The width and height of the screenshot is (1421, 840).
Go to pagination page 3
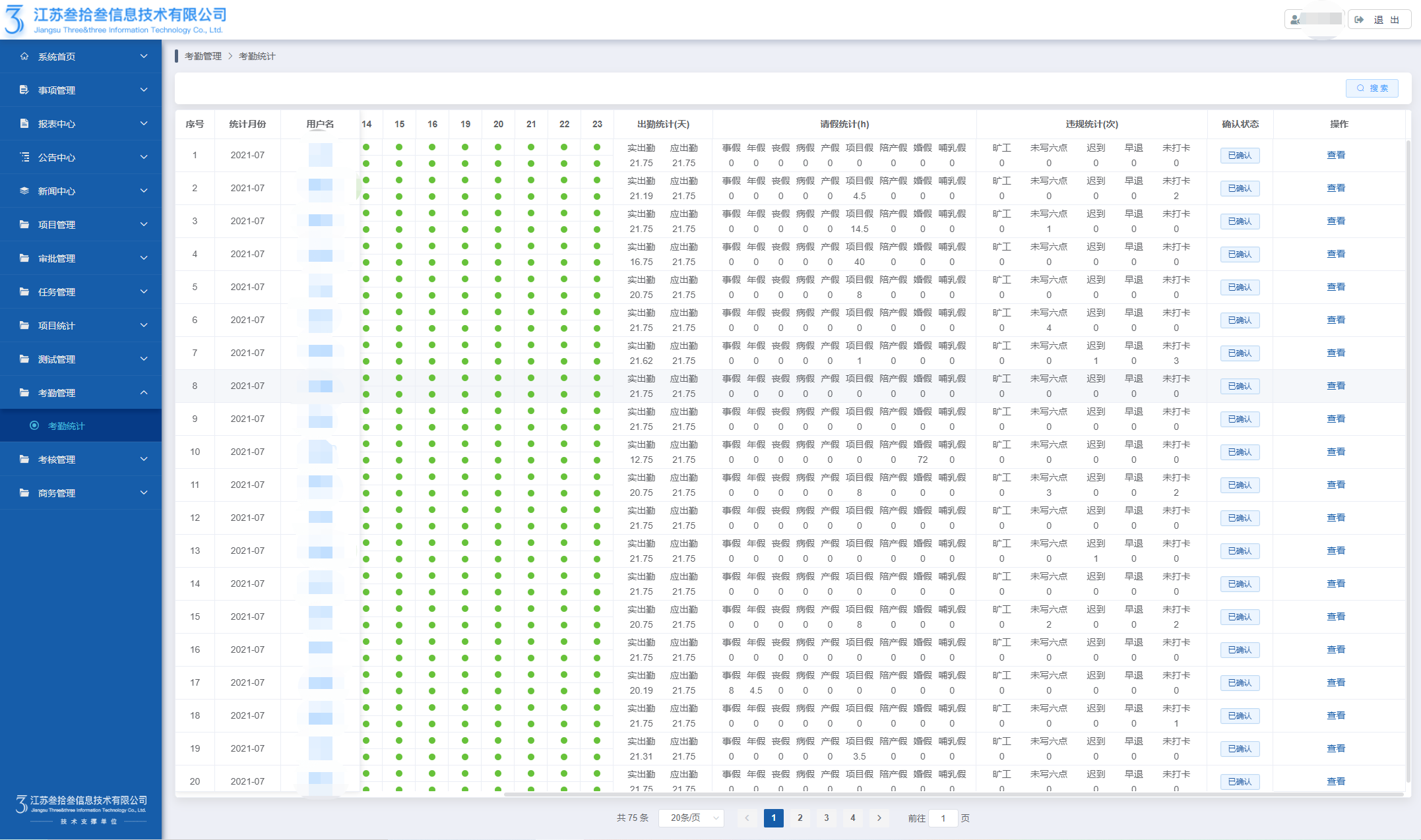click(x=826, y=818)
